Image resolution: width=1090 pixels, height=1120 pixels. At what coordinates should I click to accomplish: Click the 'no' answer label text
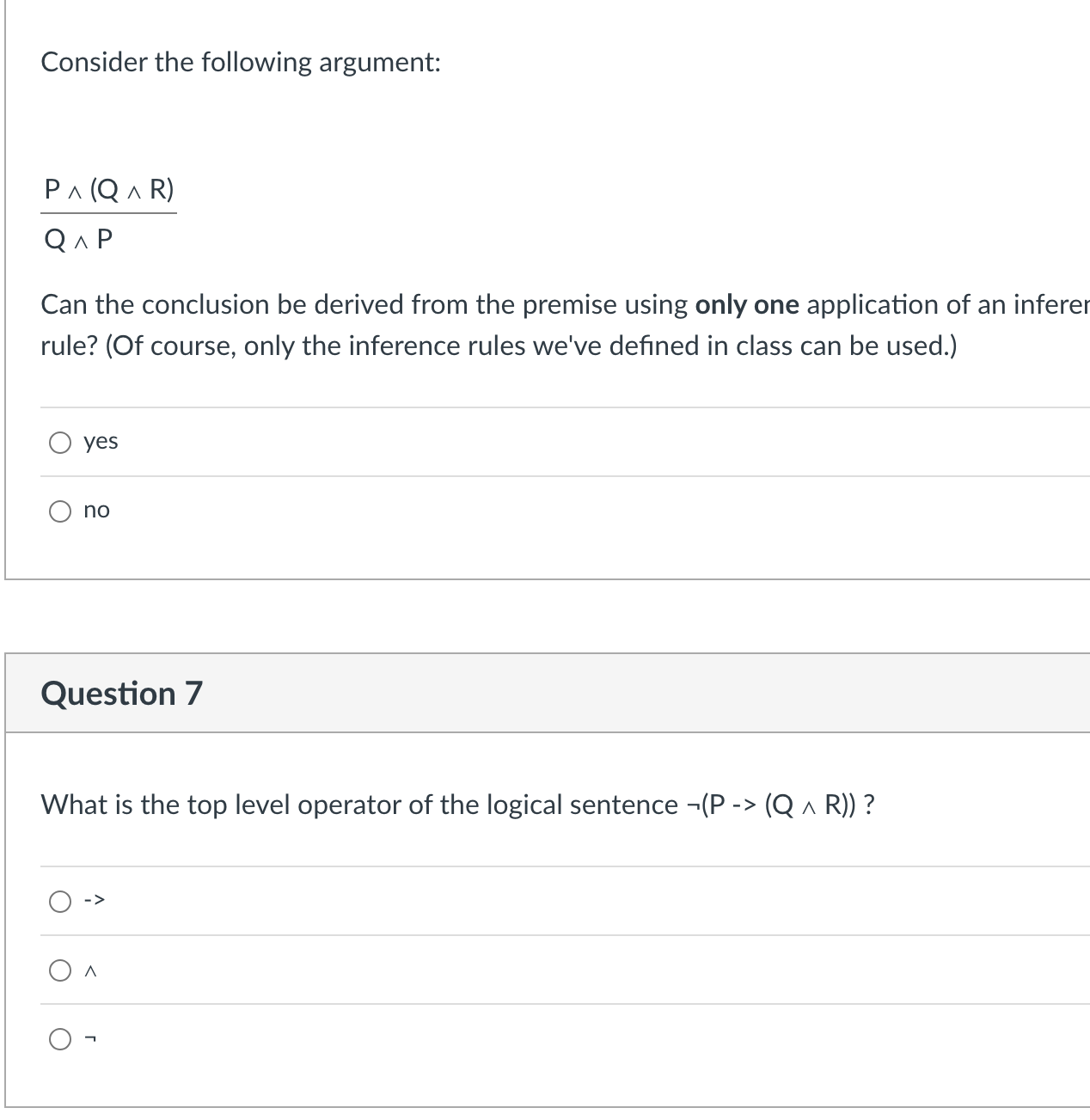(97, 511)
